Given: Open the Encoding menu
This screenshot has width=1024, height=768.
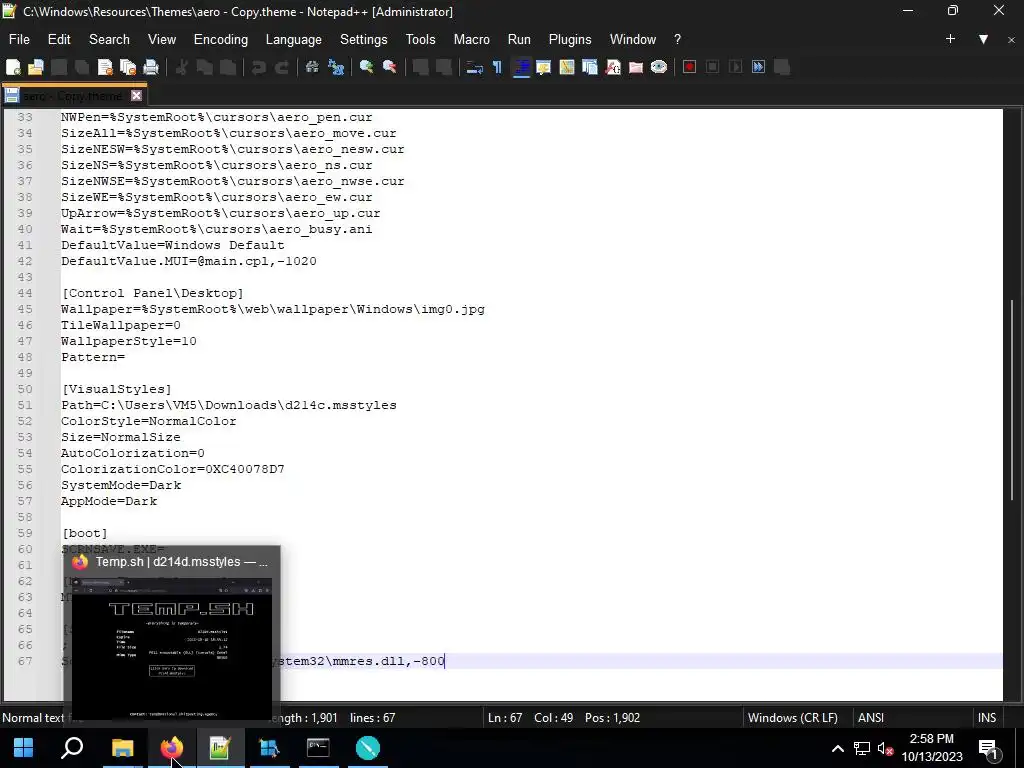Looking at the screenshot, I should [221, 39].
